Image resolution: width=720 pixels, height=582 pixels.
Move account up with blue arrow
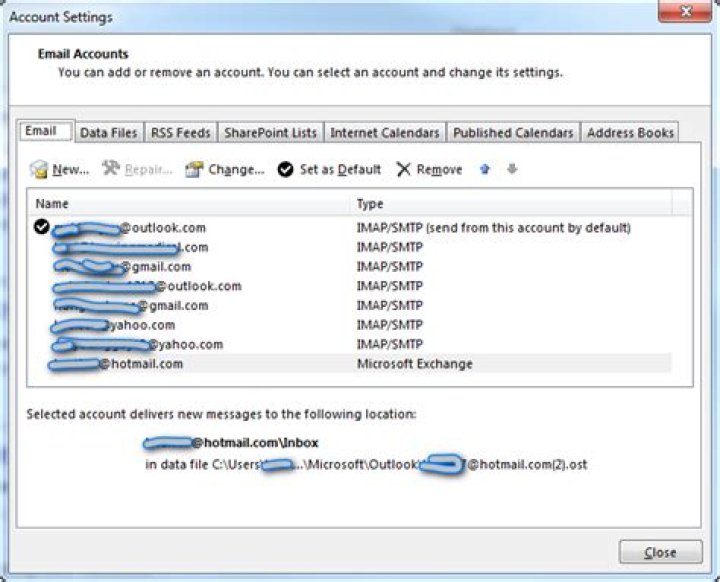point(485,170)
